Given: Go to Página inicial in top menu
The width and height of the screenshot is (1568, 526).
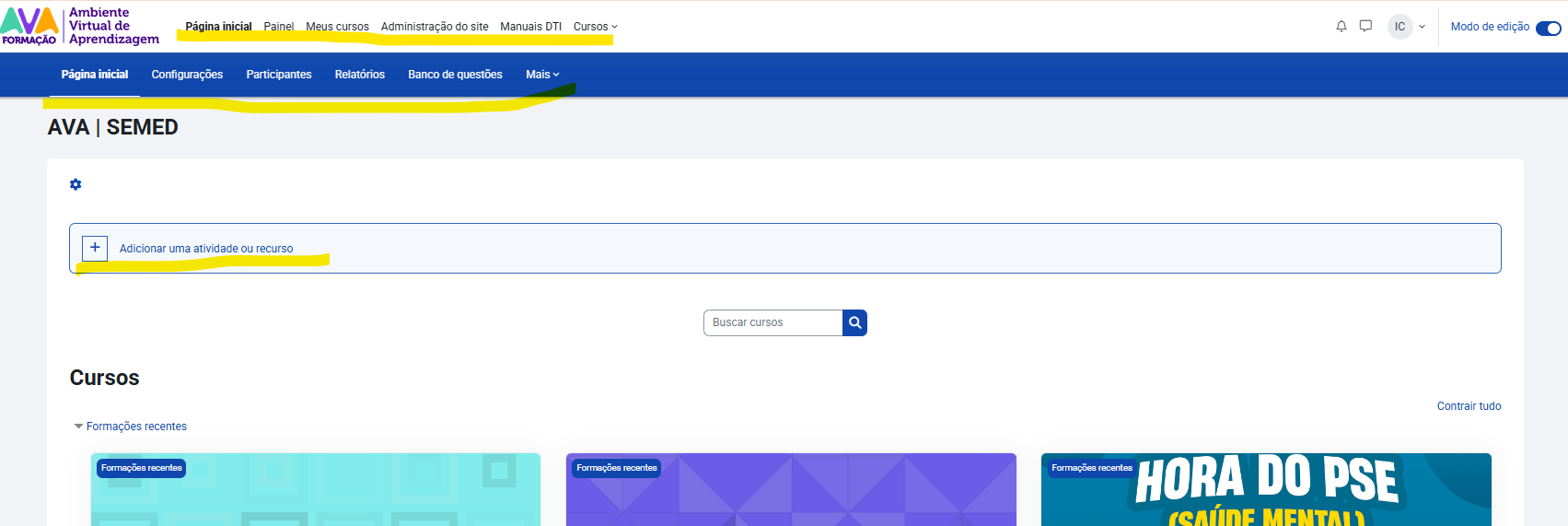Looking at the screenshot, I should (x=218, y=27).
